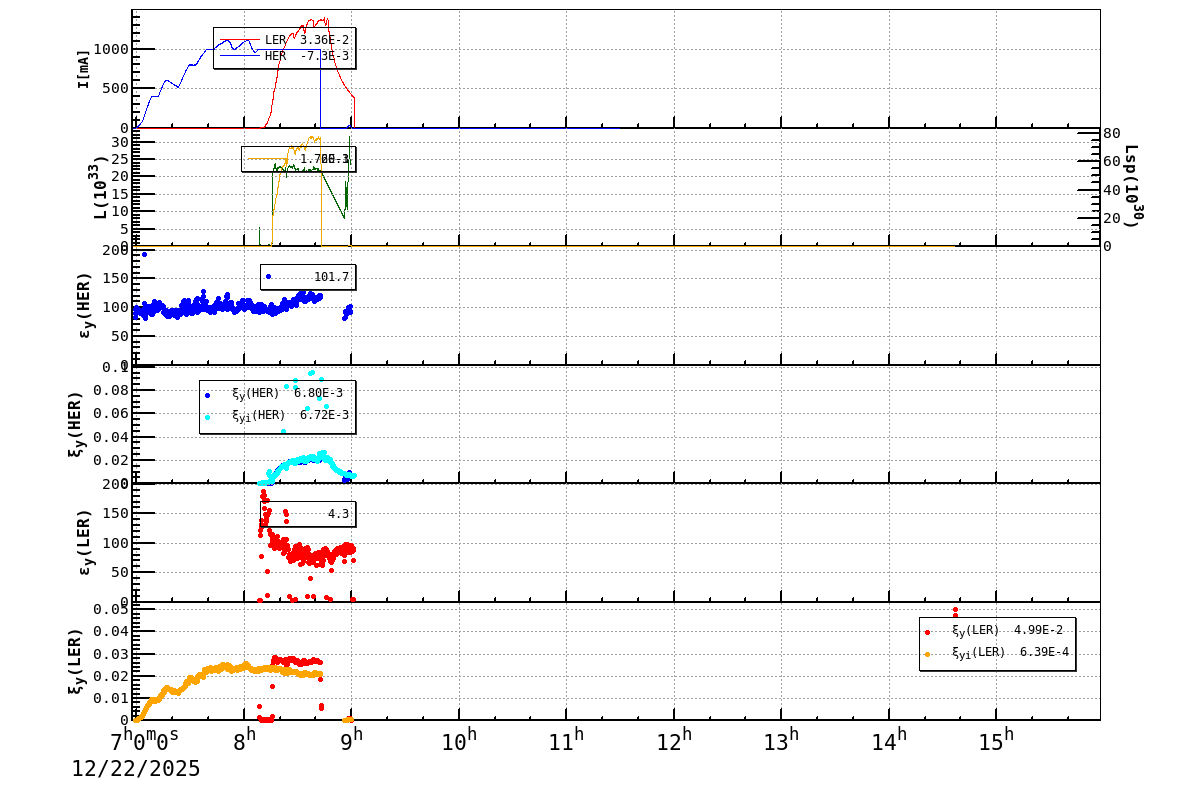Viewport: 1200px width, 798px height.
Task: Select the εy(LER) axis label
Action: 84,542
